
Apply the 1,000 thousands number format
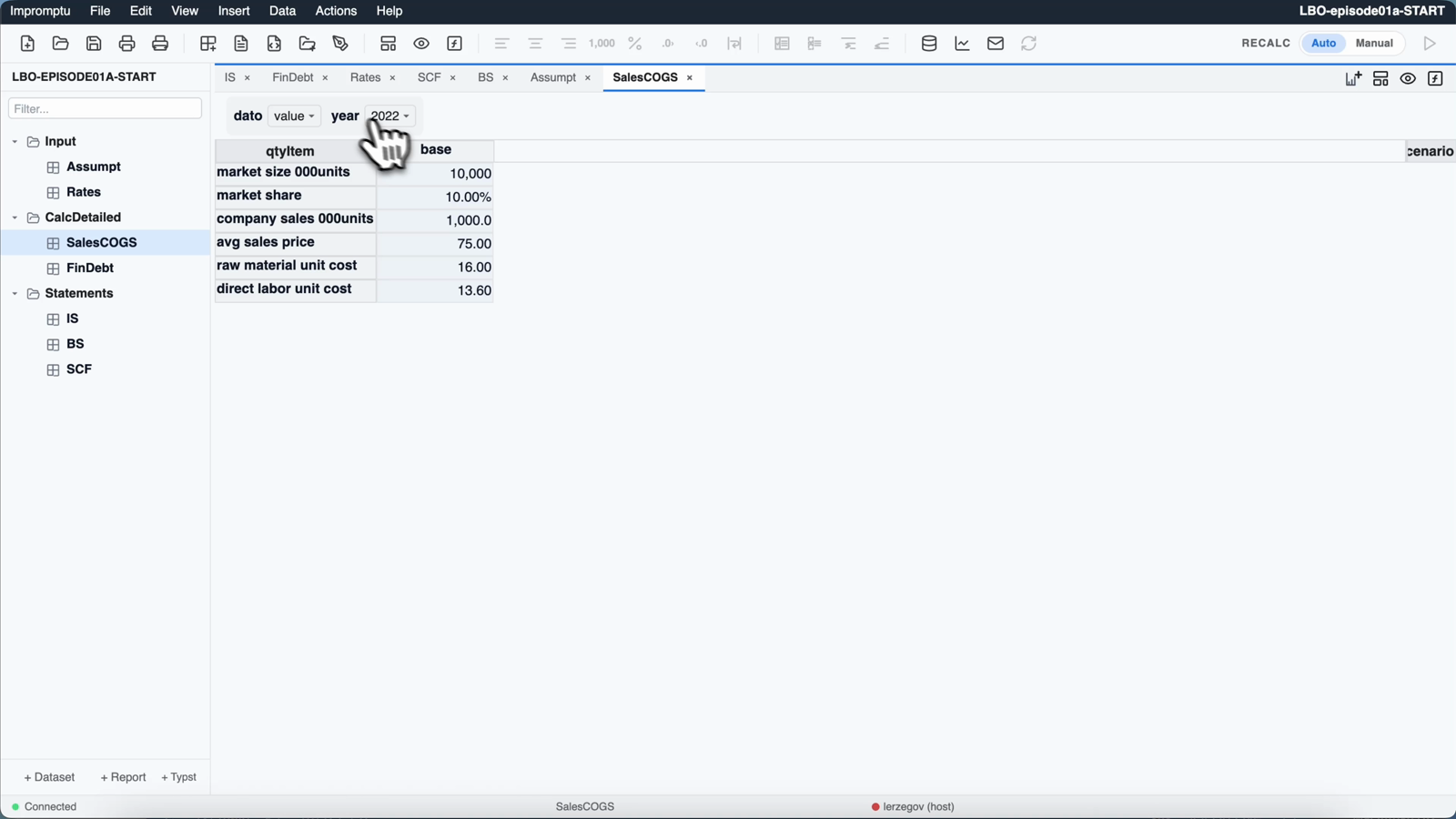[x=602, y=44]
